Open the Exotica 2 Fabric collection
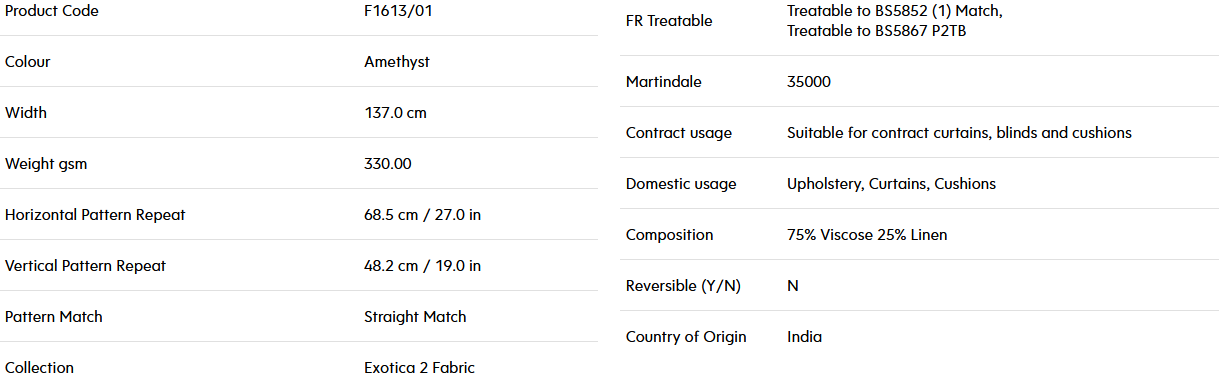 420,368
